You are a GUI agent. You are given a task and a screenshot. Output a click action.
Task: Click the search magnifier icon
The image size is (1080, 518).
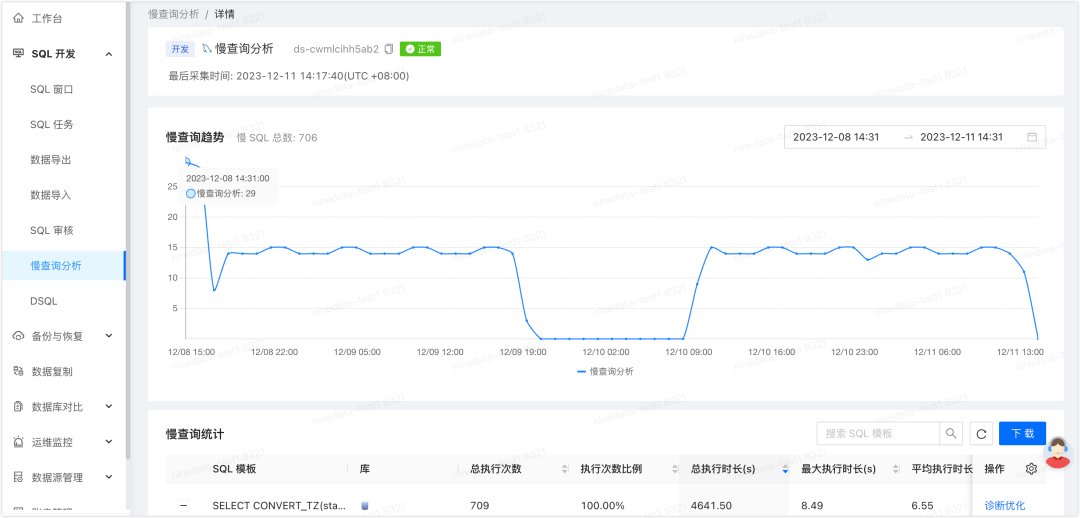click(x=951, y=433)
